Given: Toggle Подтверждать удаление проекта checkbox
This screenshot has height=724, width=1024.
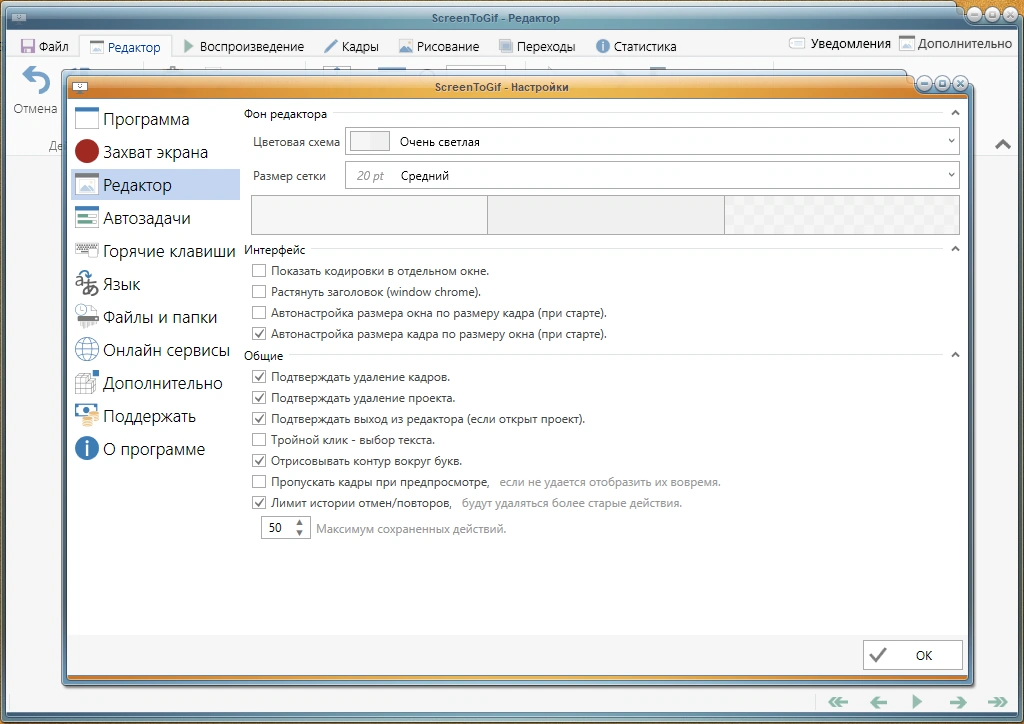Looking at the screenshot, I should [x=259, y=398].
